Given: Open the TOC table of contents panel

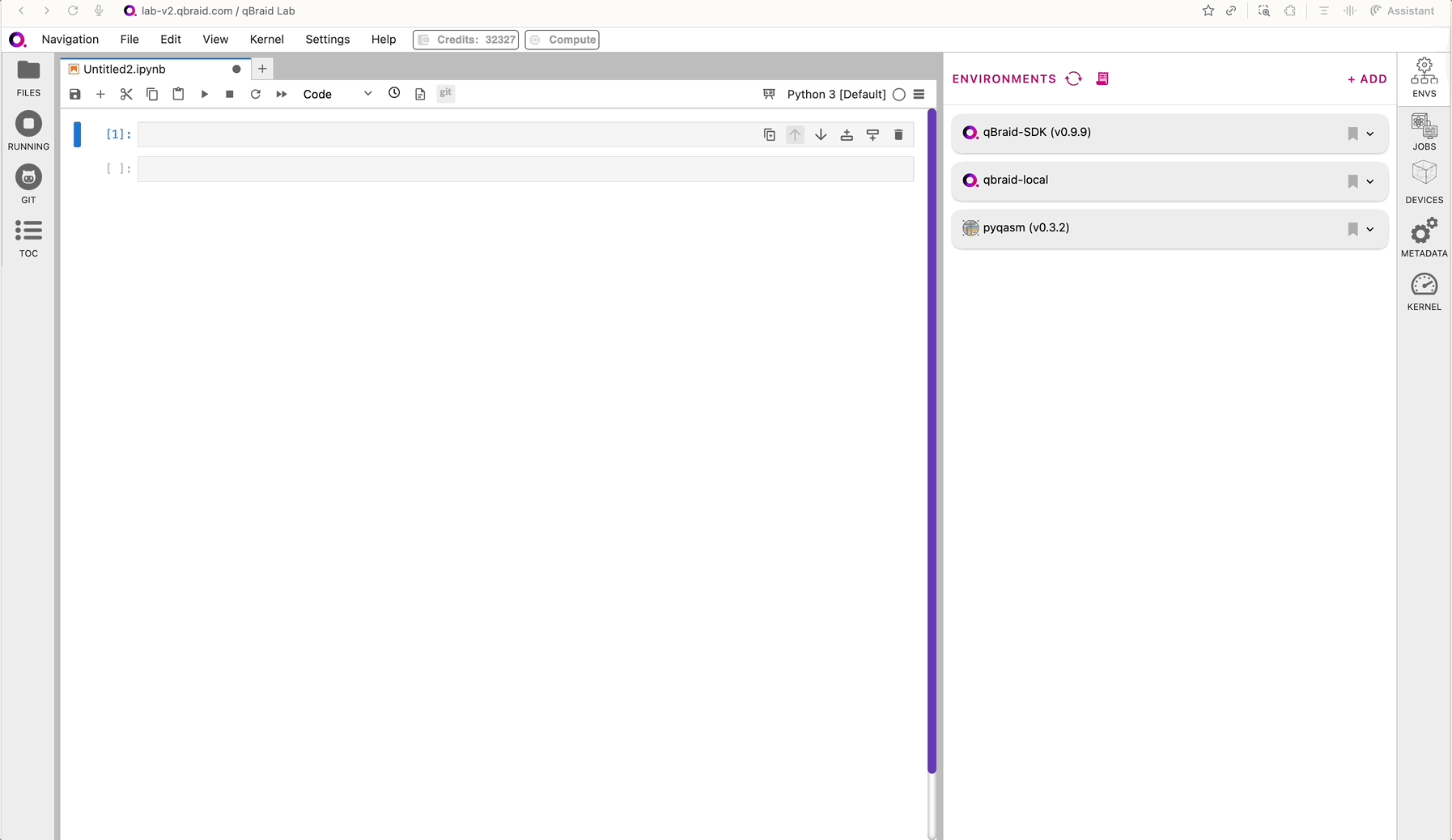Looking at the screenshot, I should (x=28, y=238).
